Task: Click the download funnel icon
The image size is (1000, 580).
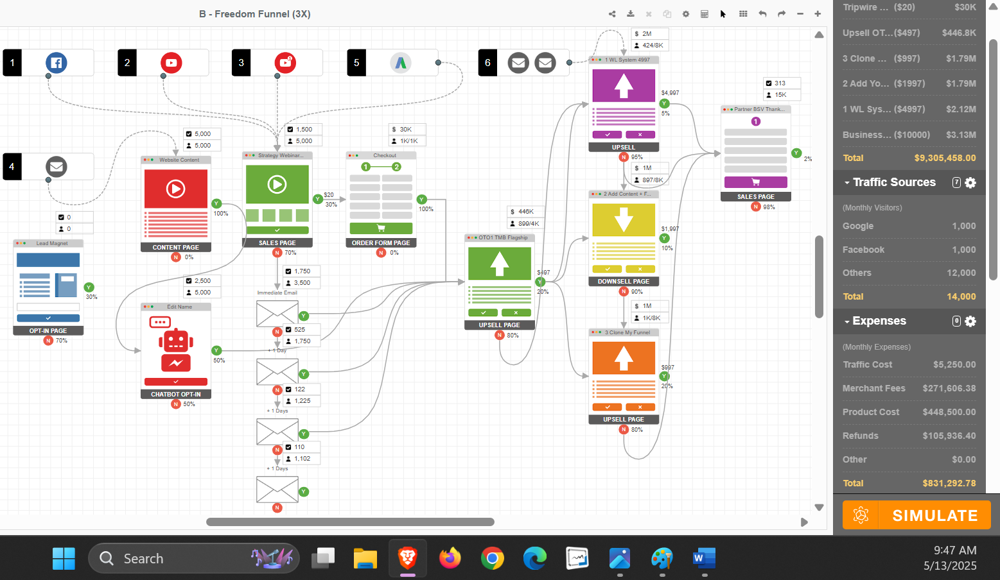Action: 630,14
